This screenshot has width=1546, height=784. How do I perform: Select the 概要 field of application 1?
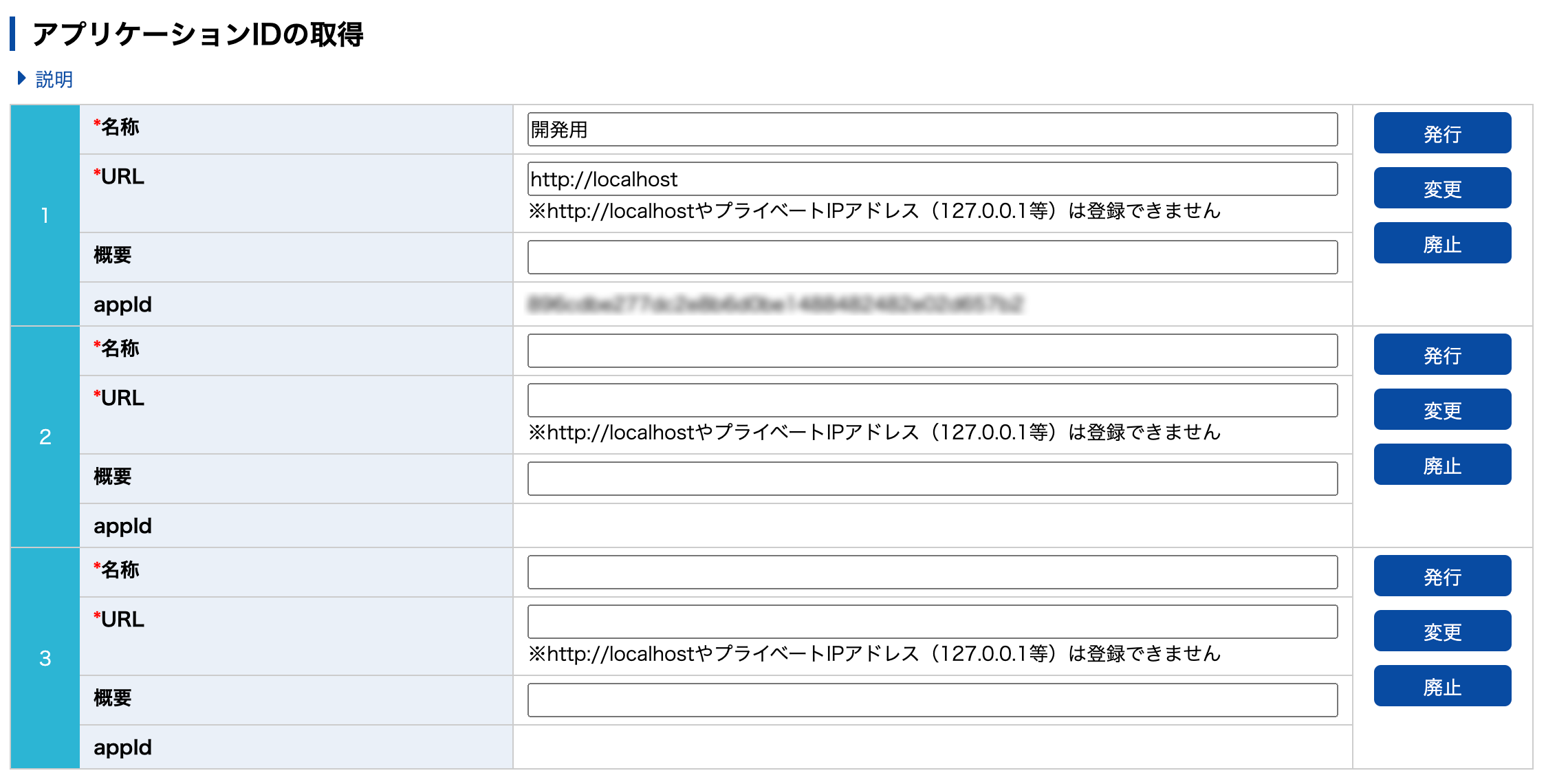pos(932,257)
